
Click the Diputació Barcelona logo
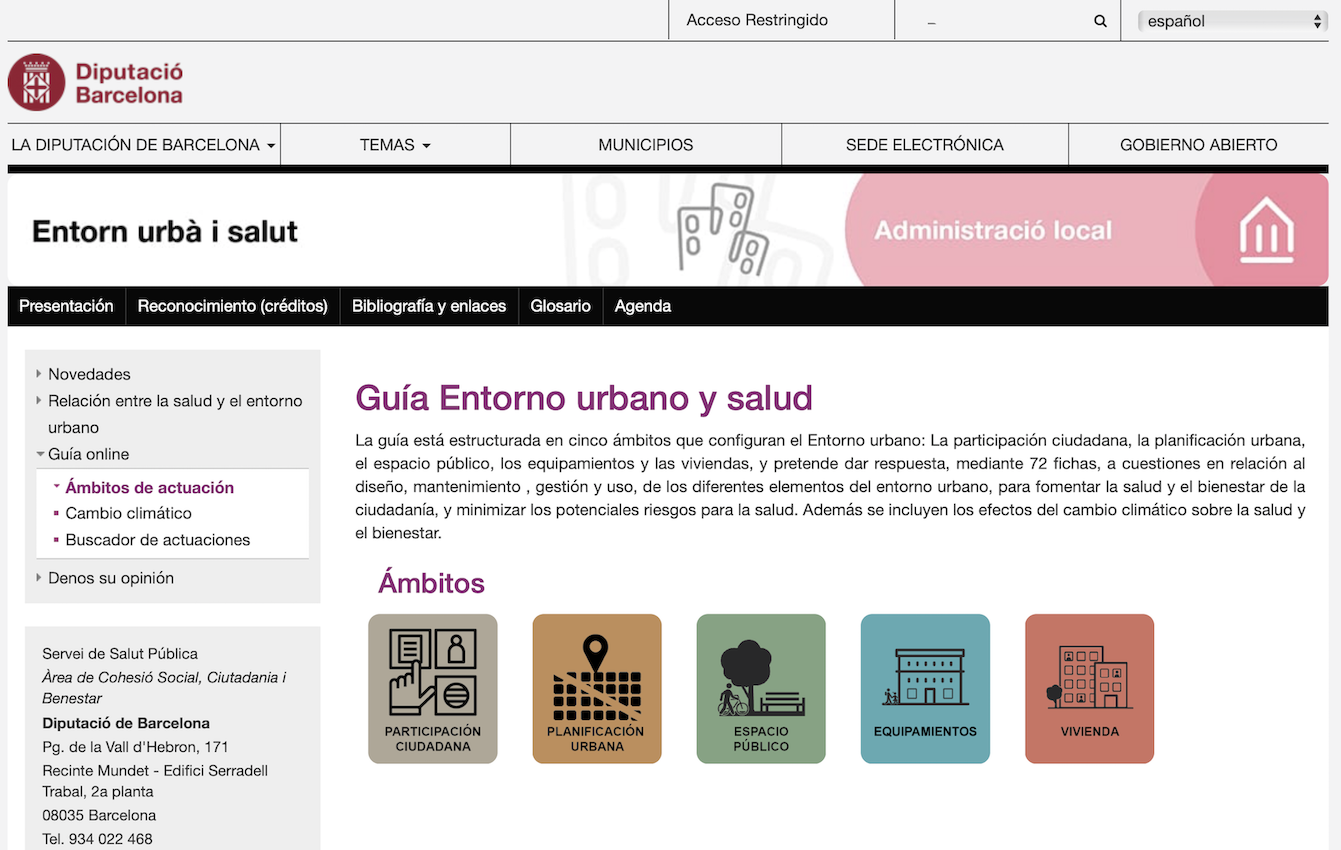pos(96,83)
